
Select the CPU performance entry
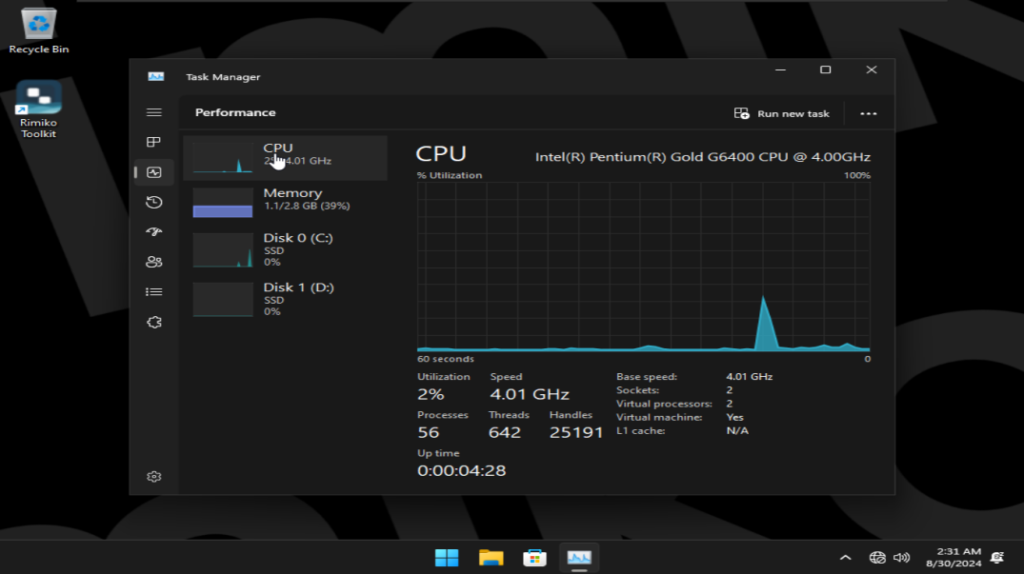click(x=285, y=158)
